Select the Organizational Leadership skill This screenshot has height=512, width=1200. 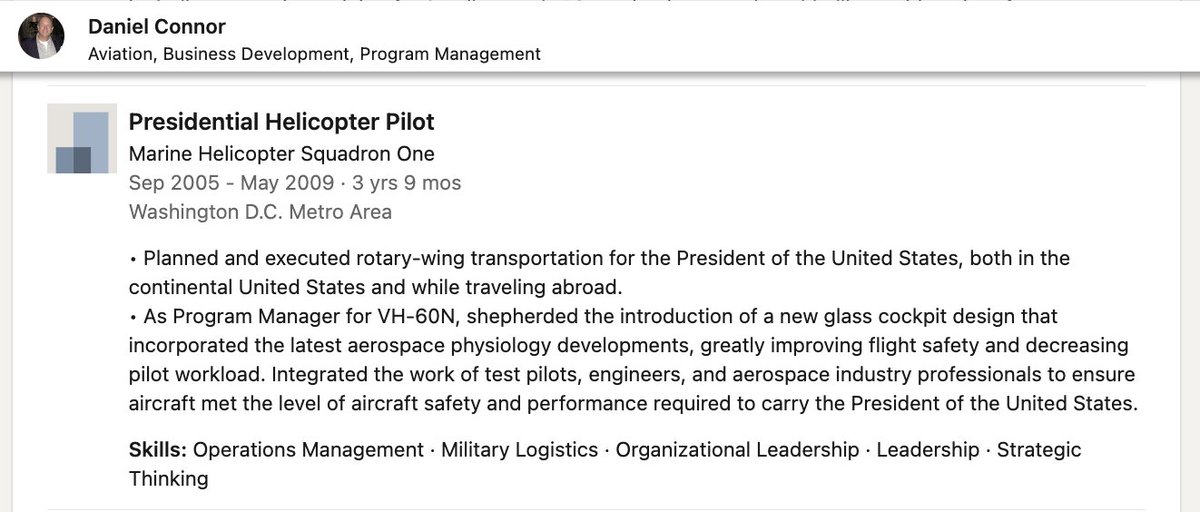(x=737, y=450)
